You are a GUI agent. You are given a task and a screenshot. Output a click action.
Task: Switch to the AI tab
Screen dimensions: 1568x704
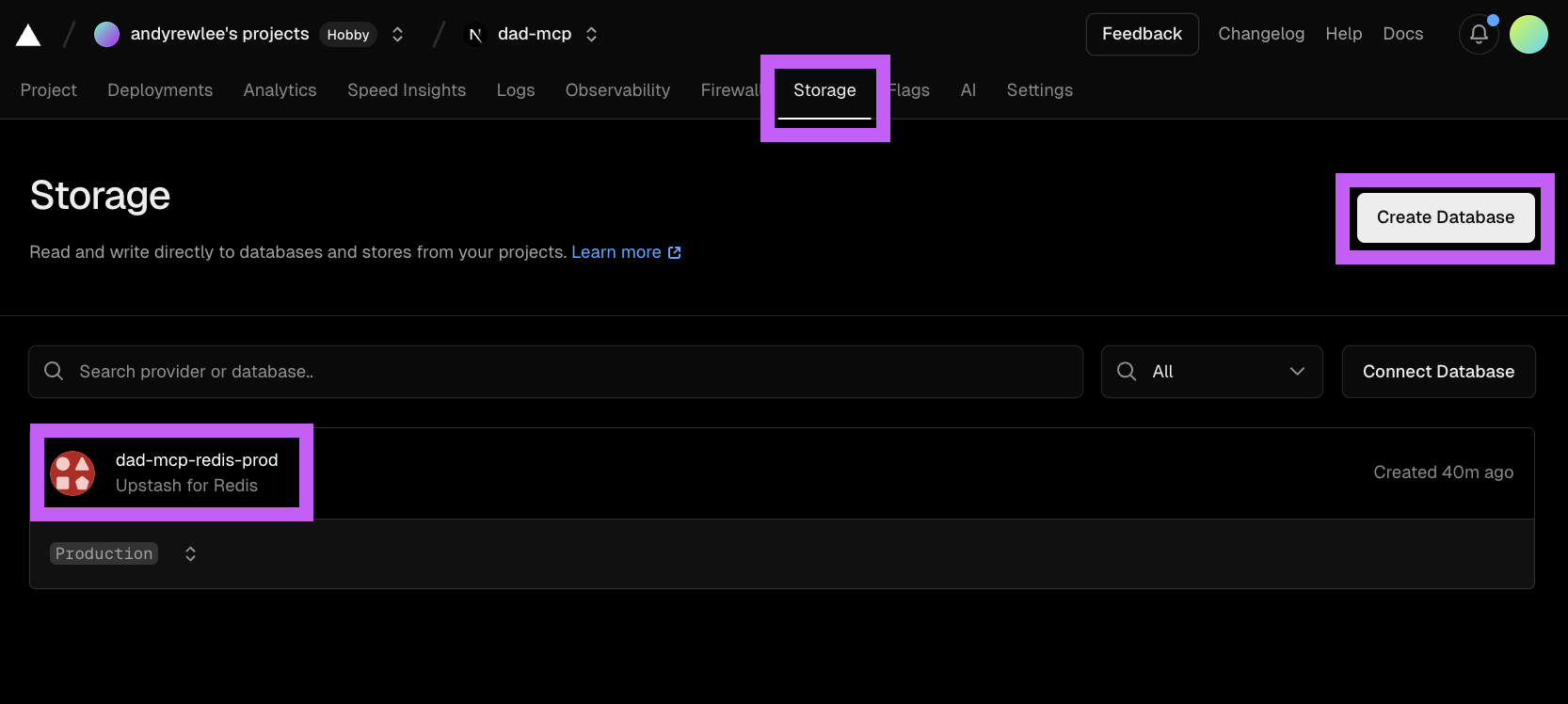click(968, 90)
